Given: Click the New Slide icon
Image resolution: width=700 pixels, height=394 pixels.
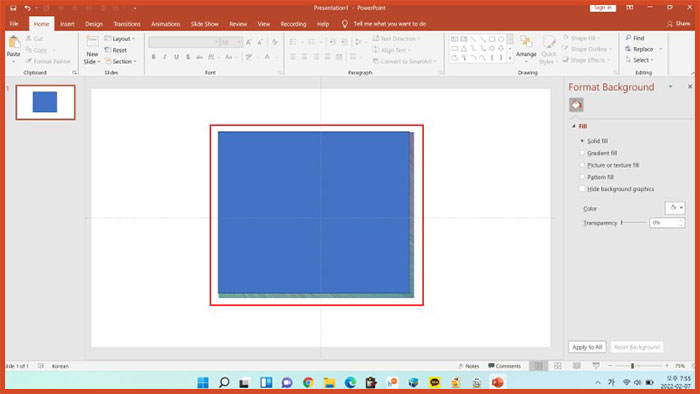Looking at the screenshot, I should 92,42.
